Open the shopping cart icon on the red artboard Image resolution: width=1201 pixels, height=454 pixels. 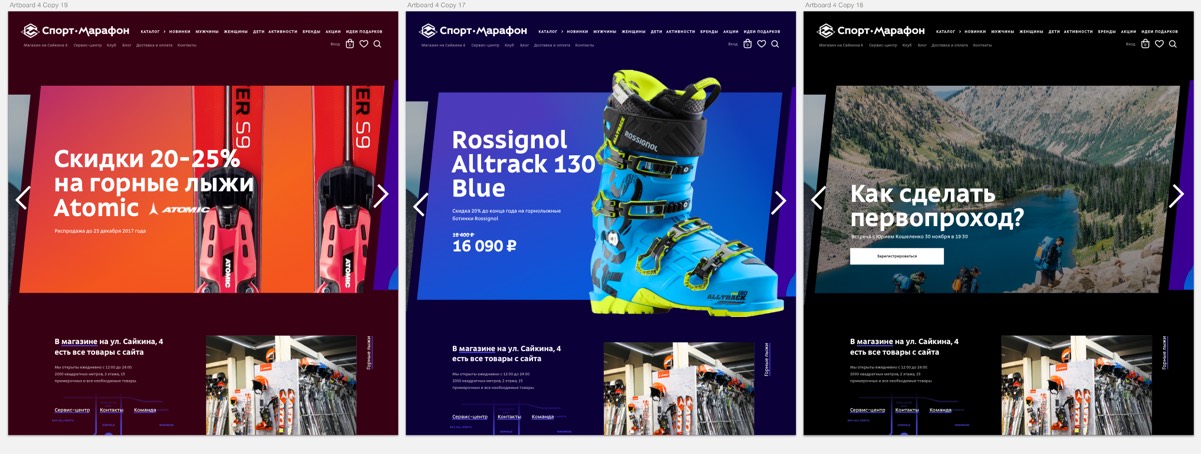350,44
